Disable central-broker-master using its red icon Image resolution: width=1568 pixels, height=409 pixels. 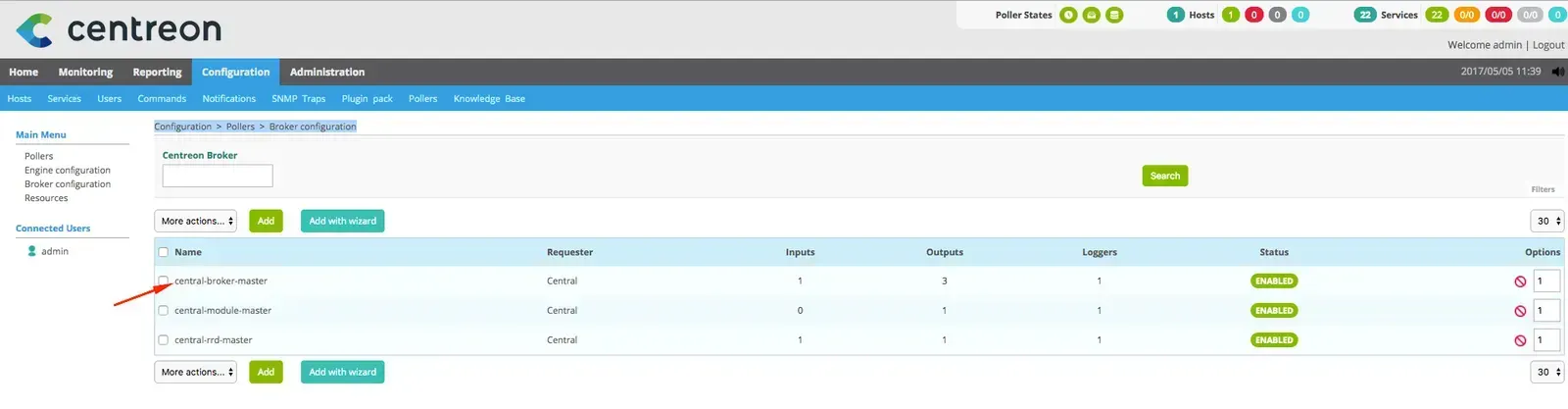[1520, 281]
